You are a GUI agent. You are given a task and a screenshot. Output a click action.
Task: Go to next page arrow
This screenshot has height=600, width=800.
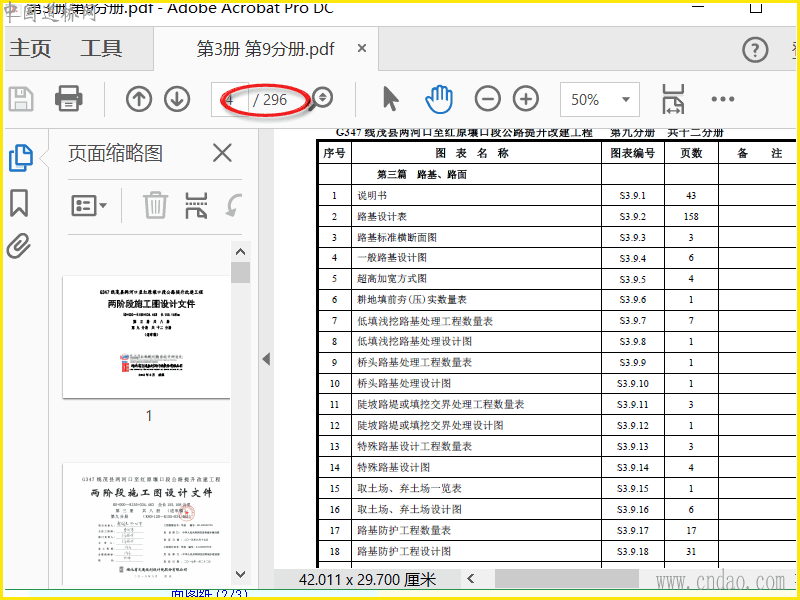tap(177, 99)
